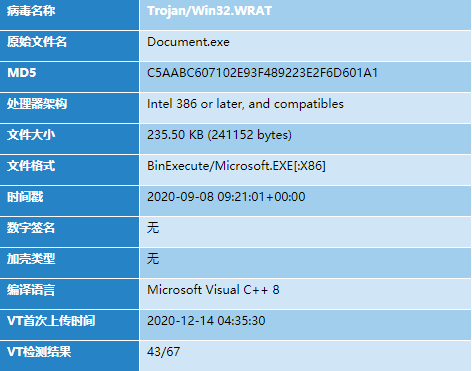Click the 加壳类型 label cell
Screen dimensions: 472x371
point(69,263)
